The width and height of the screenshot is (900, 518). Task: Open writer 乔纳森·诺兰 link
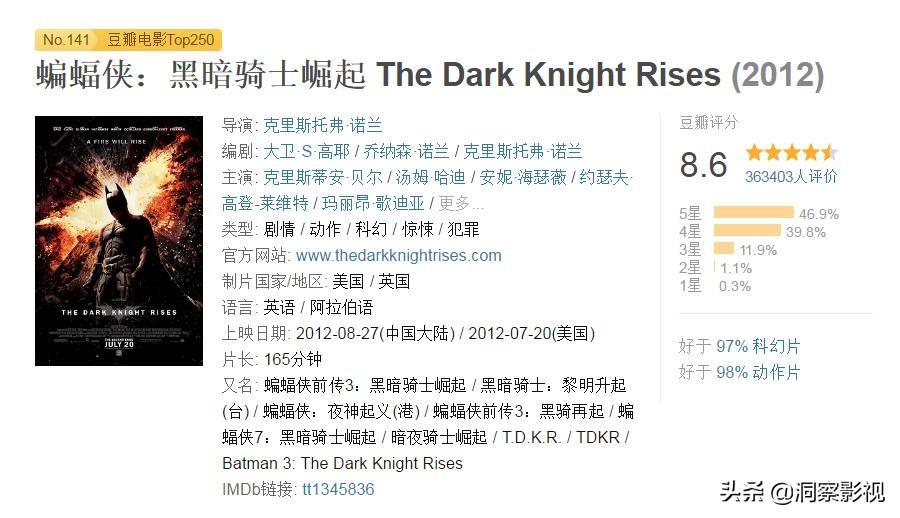(406, 151)
